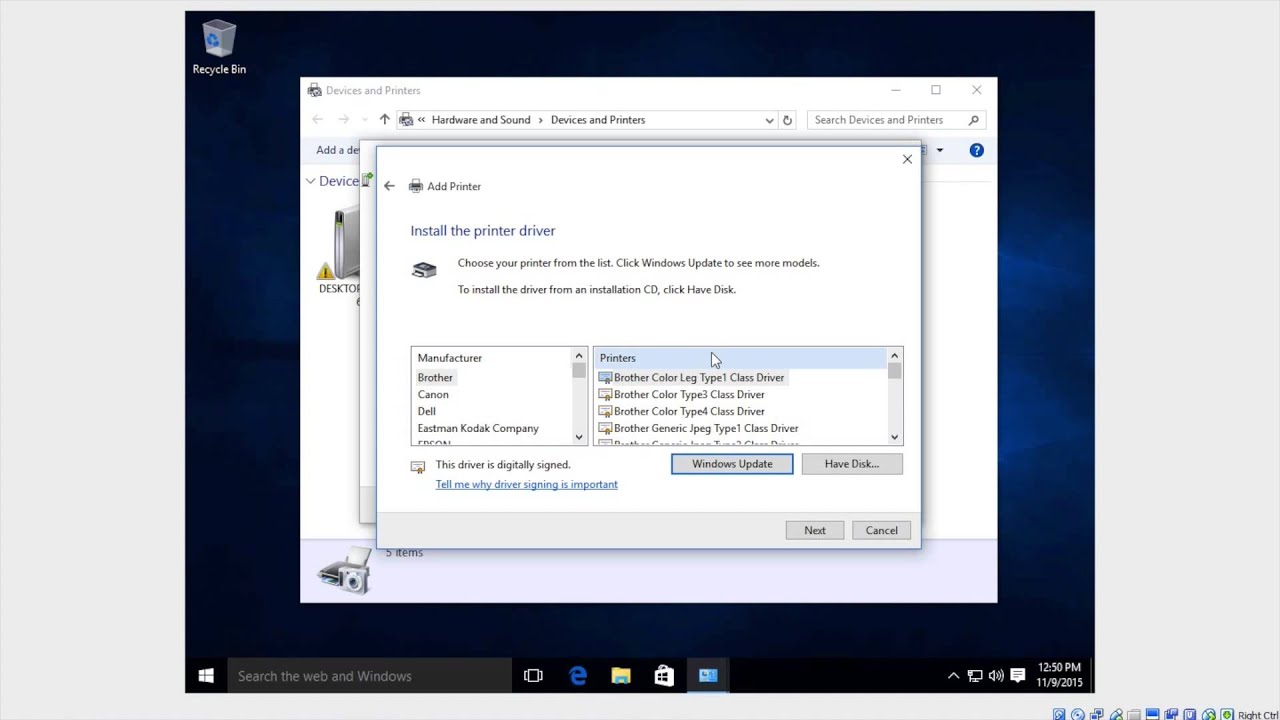
Task: Open Action Center notifications icon
Action: click(x=1018, y=676)
